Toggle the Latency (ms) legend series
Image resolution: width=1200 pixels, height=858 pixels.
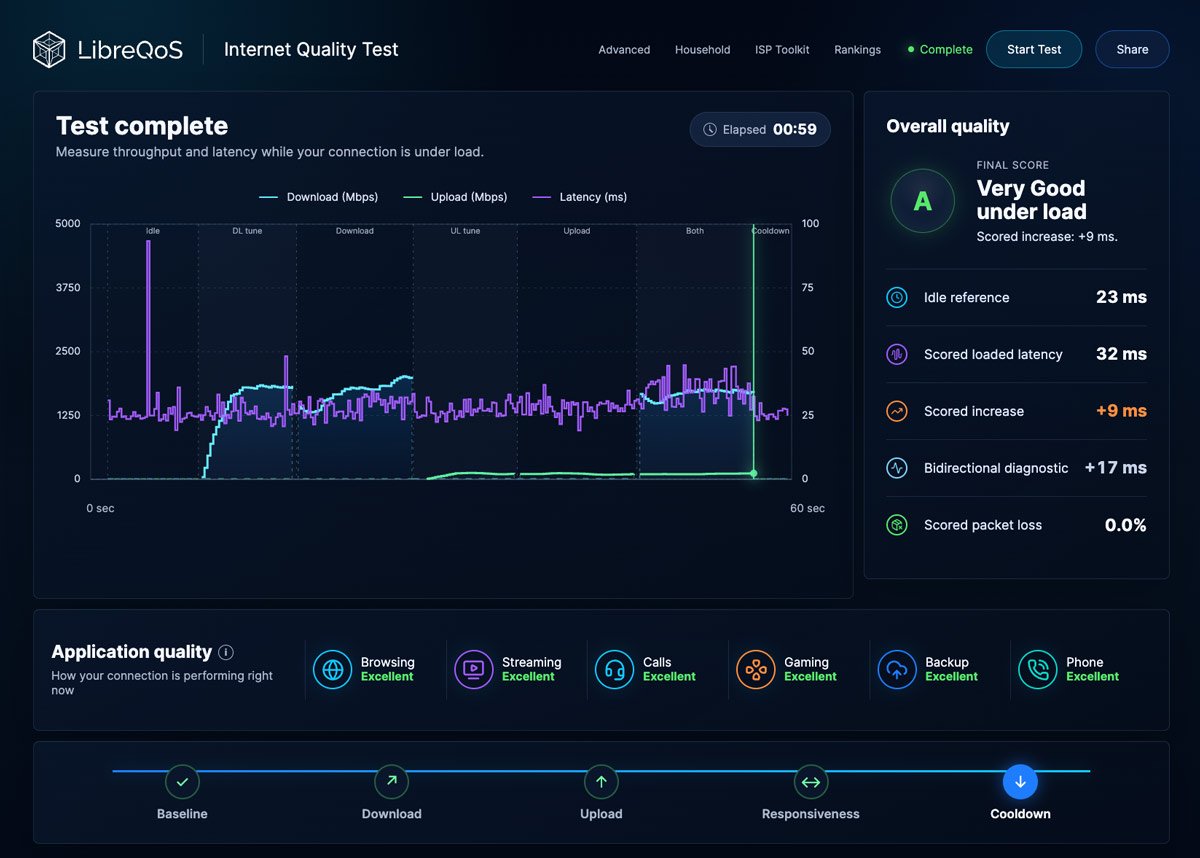(x=580, y=197)
